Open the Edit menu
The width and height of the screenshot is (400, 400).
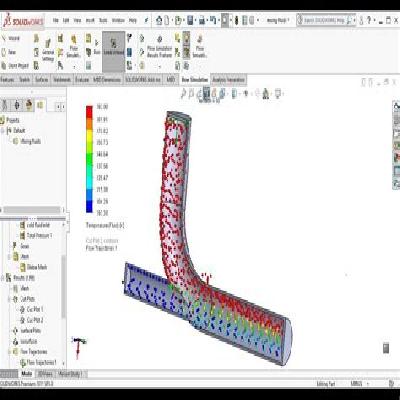(x=66, y=21)
